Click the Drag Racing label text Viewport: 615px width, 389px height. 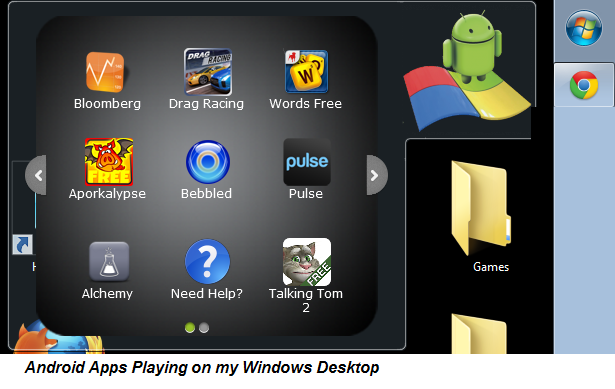pos(206,104)
